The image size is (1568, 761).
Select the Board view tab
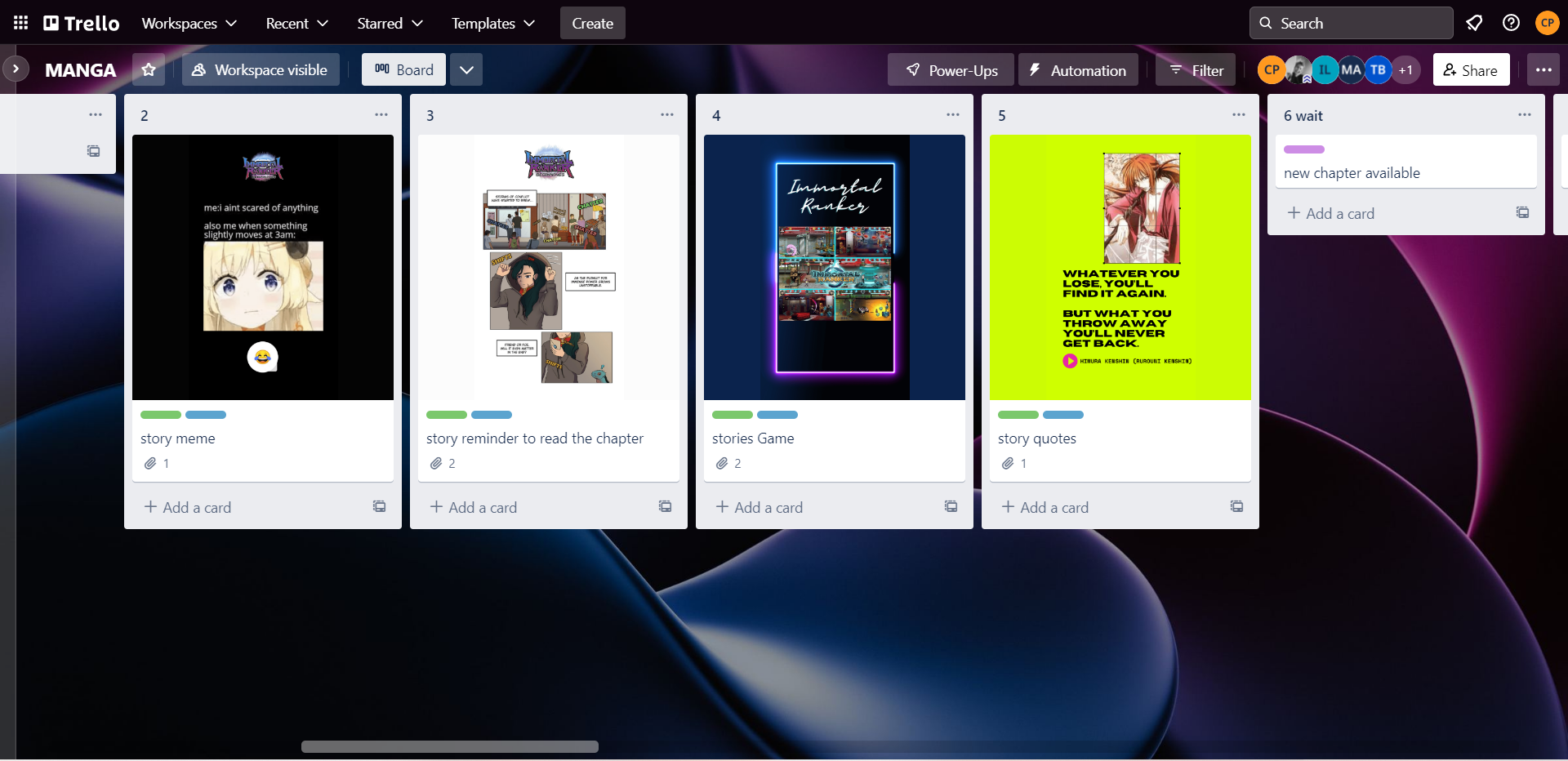[404, 69]
